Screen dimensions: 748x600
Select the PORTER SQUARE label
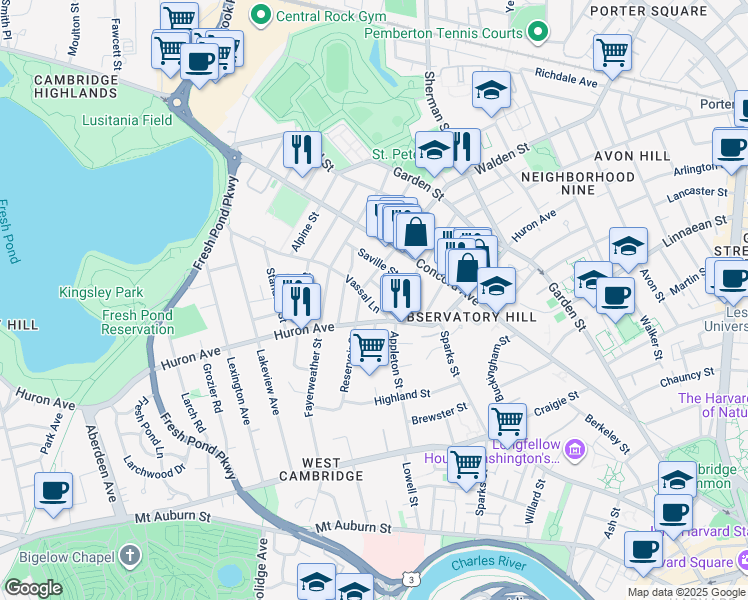[648, 11]
